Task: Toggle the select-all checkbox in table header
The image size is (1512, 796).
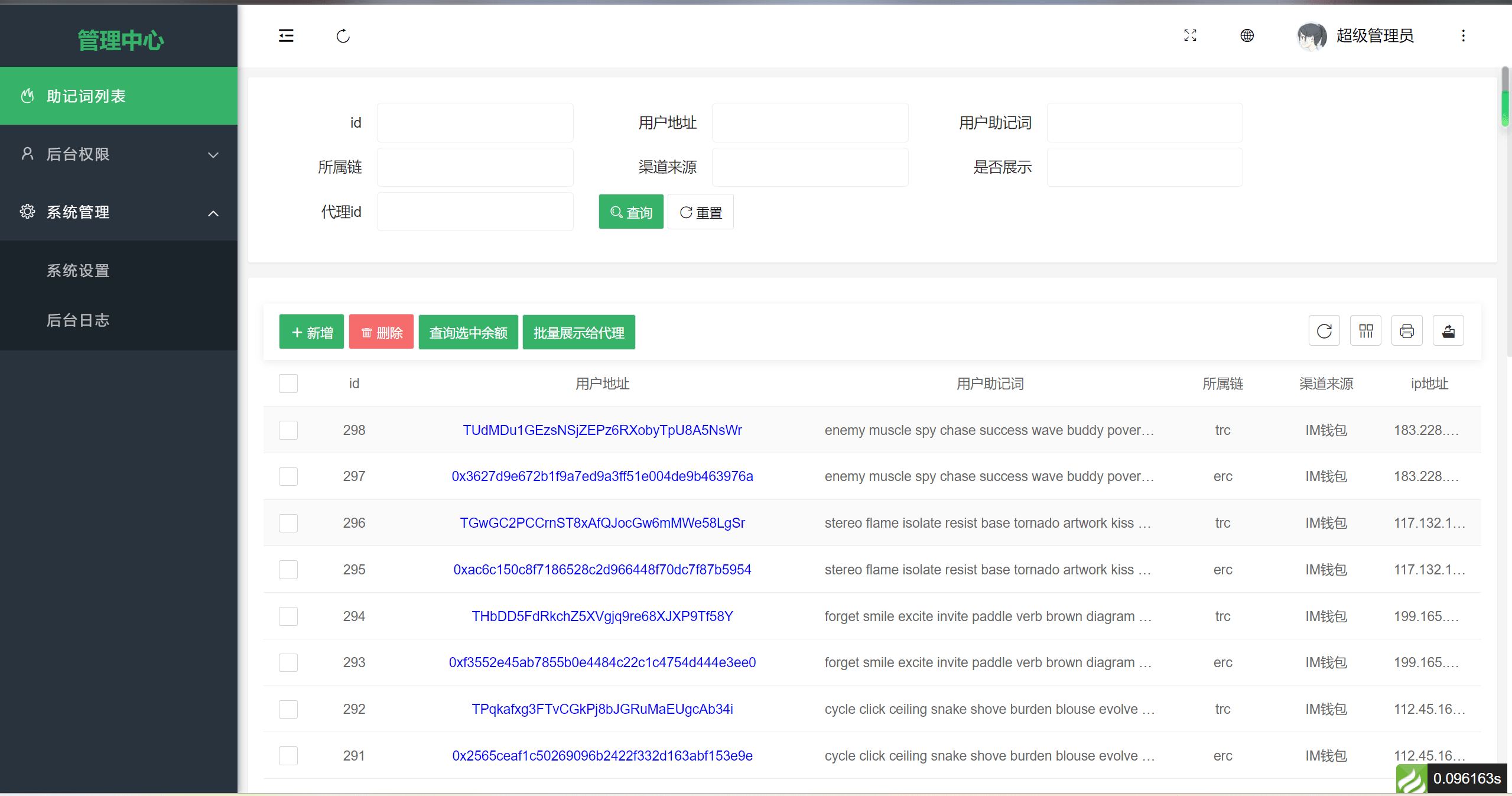Action: [x=288, y=384]
